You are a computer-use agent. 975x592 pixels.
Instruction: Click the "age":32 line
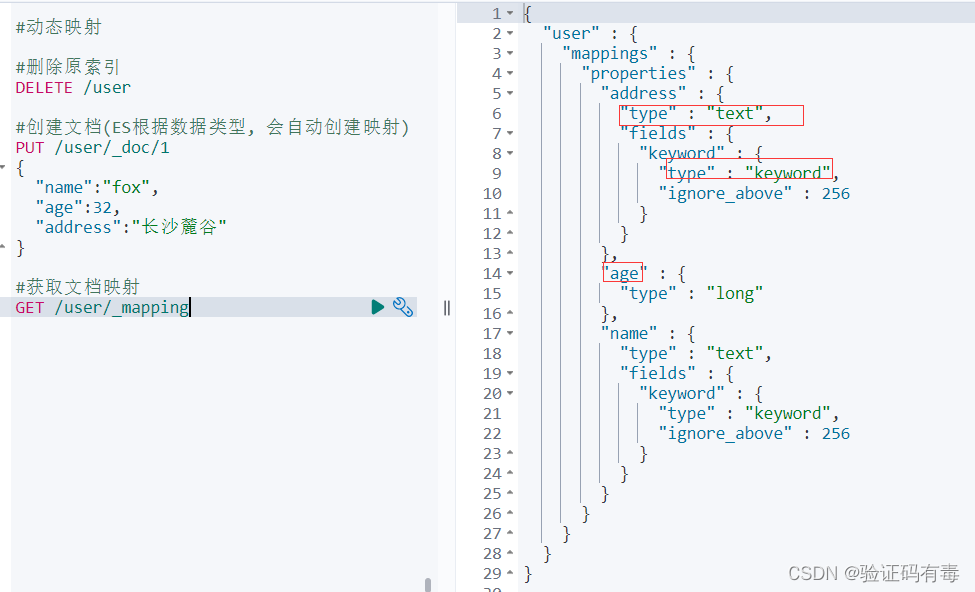[78, 207]
